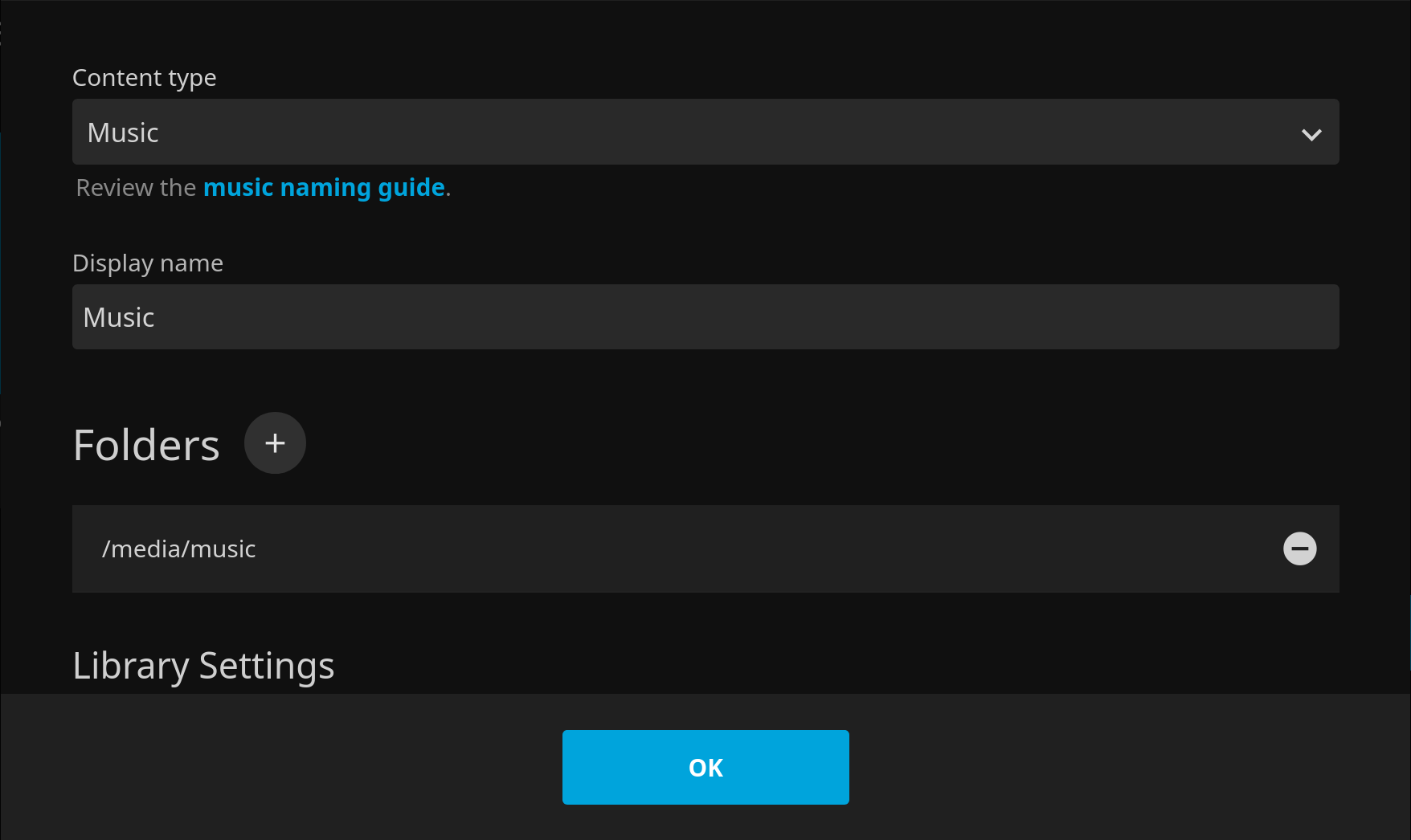Focus the Display name input field

705,317
